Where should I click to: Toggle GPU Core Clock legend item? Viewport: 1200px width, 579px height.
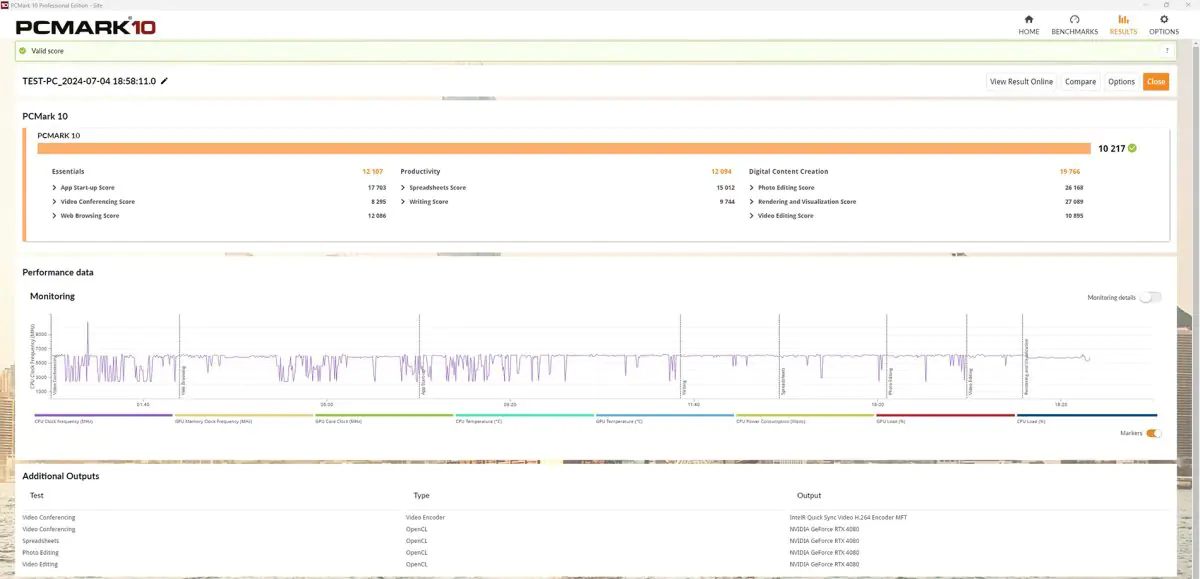384,419
